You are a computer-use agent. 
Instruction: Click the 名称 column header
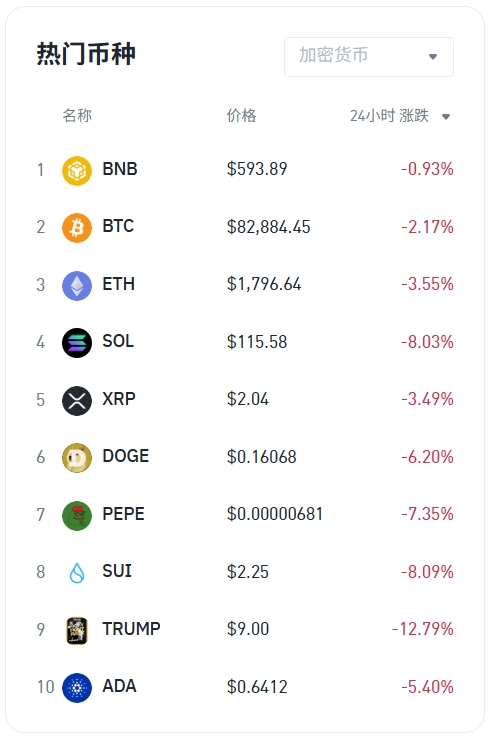pos(77,115)
